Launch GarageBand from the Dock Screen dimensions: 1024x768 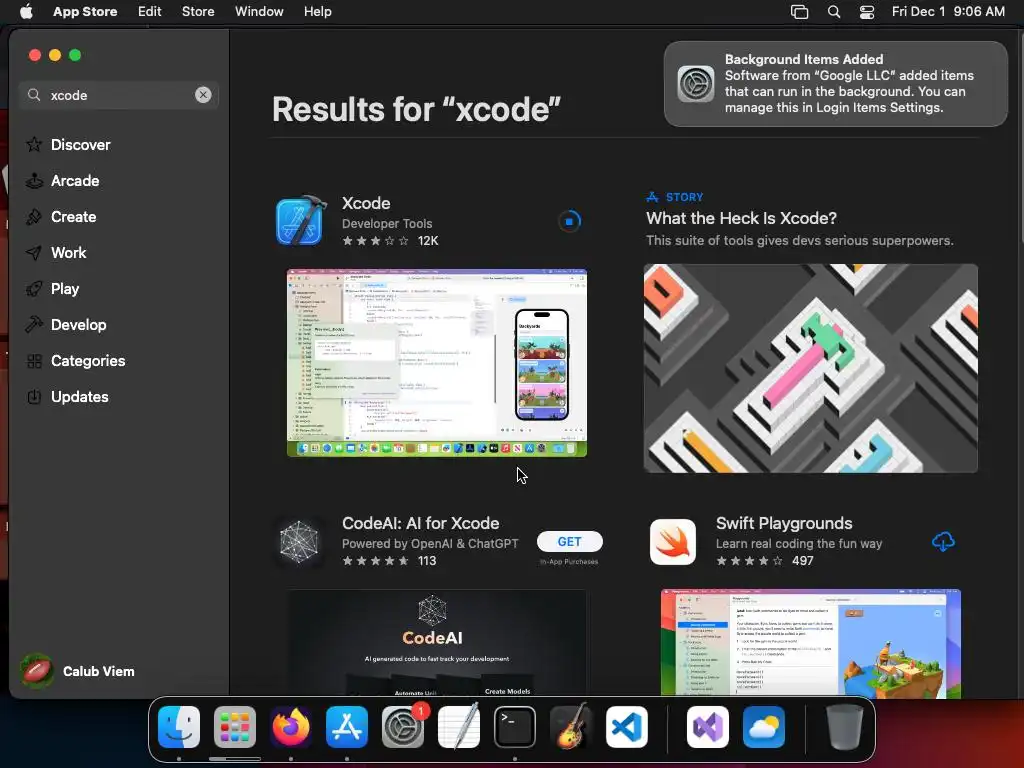pyautogui.click(x=571, y=727)
